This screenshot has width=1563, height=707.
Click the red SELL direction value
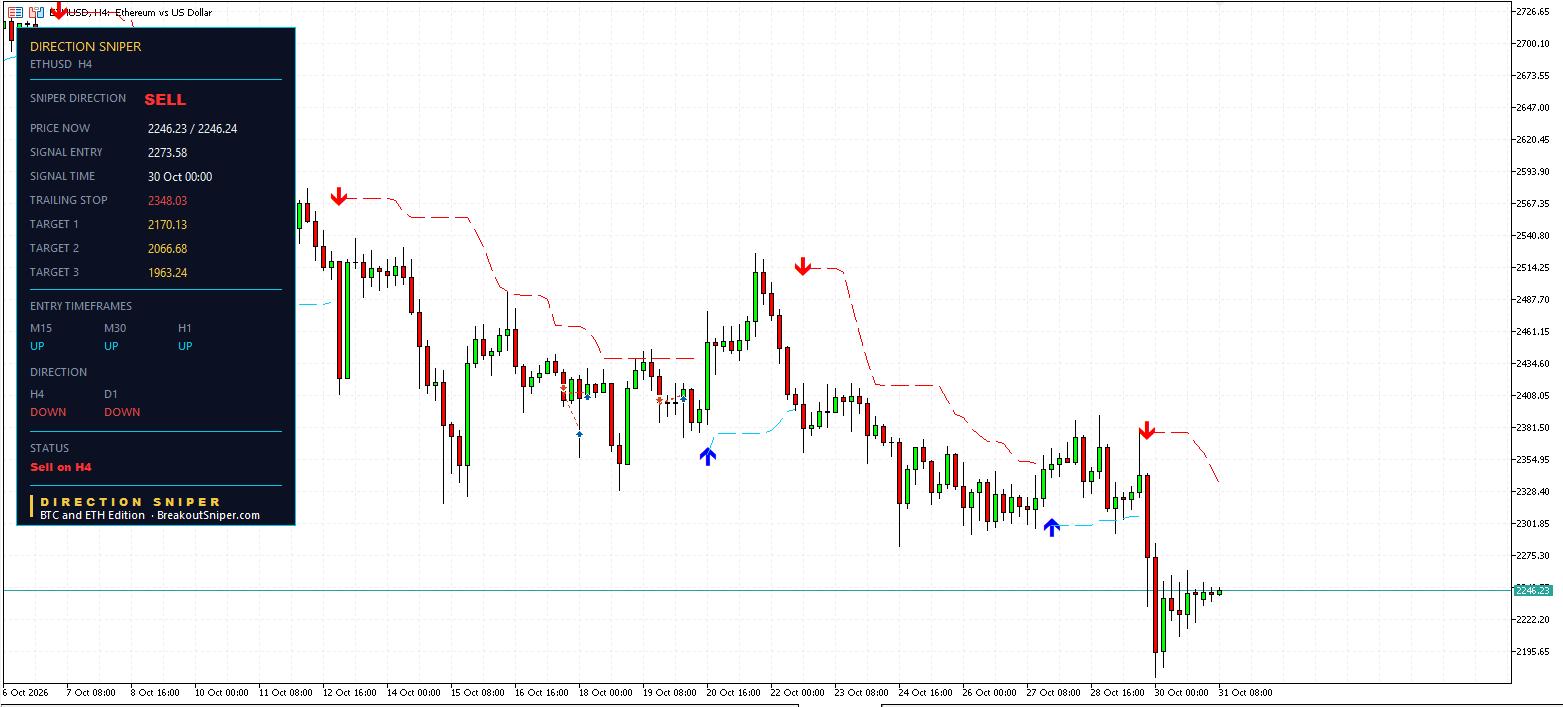(x=165, y=99)
